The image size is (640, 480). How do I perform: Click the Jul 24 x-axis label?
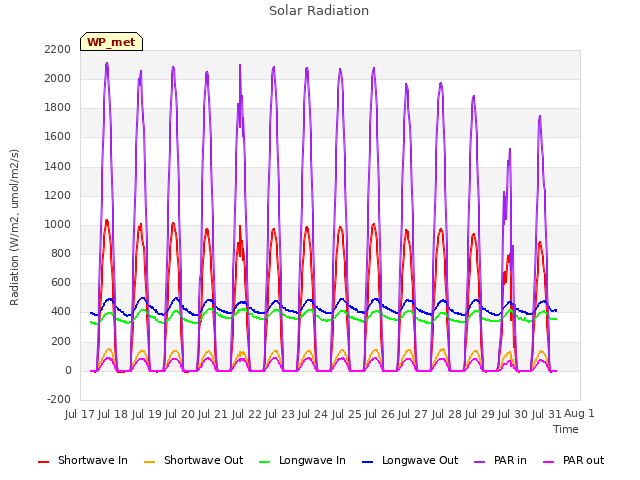(x=313, y=414)
